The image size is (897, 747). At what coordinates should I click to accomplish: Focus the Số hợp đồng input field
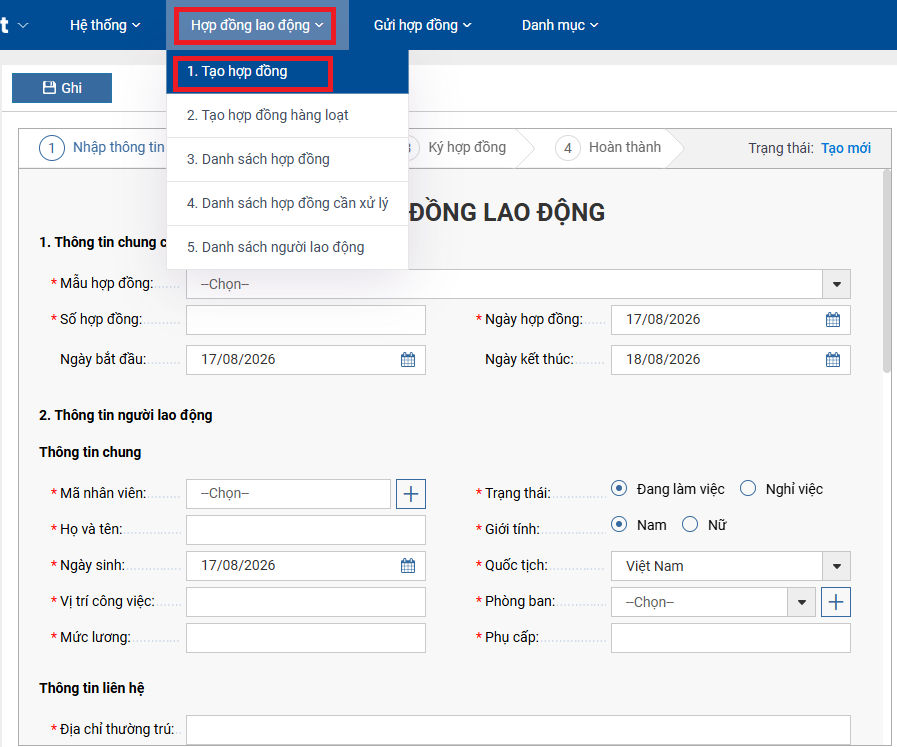[x=305, y=320]
